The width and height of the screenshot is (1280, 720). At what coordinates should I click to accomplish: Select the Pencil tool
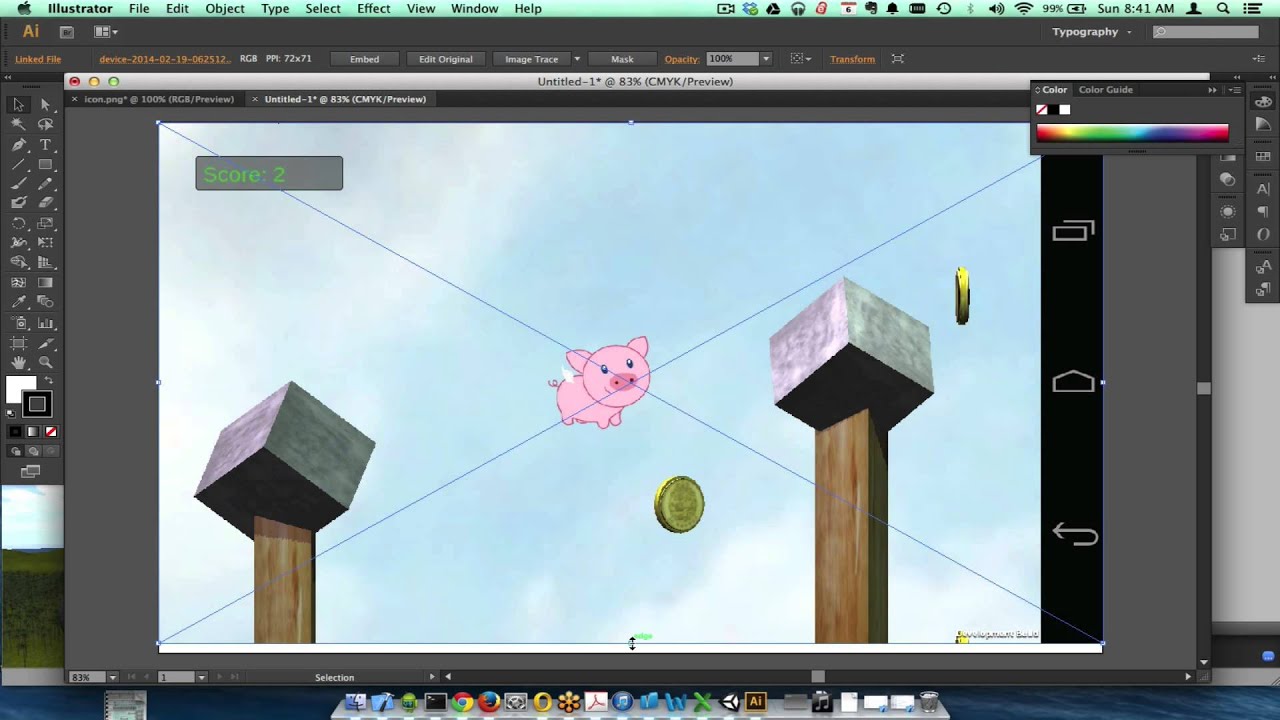[45, 184]
